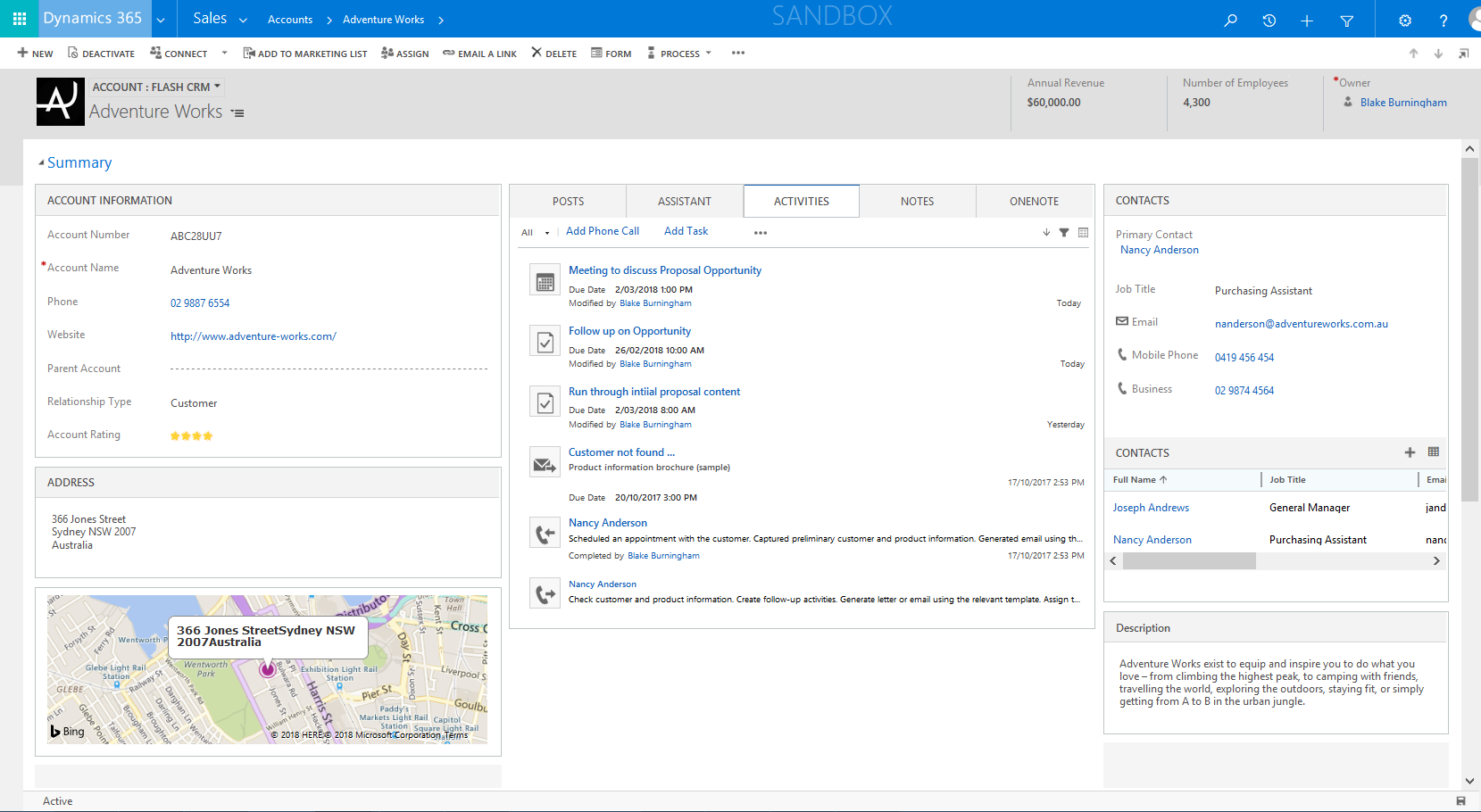The width and height of the screenshot is (1481, 812).
Task: Open the settings gear icon
Action: tap(1404, 20)
